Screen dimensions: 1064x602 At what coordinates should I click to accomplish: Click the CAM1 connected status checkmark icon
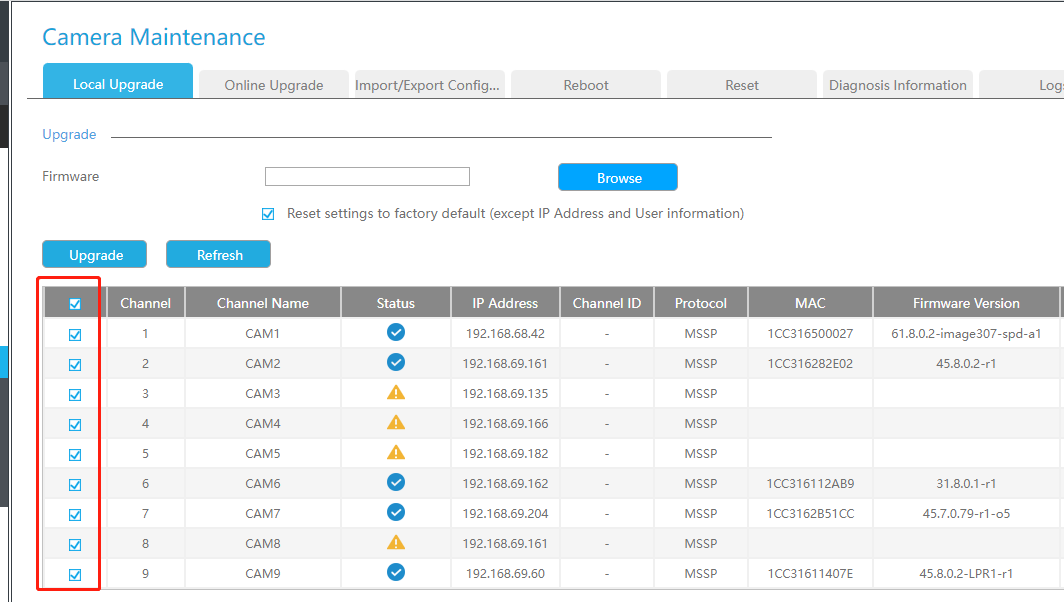(396, 333)
